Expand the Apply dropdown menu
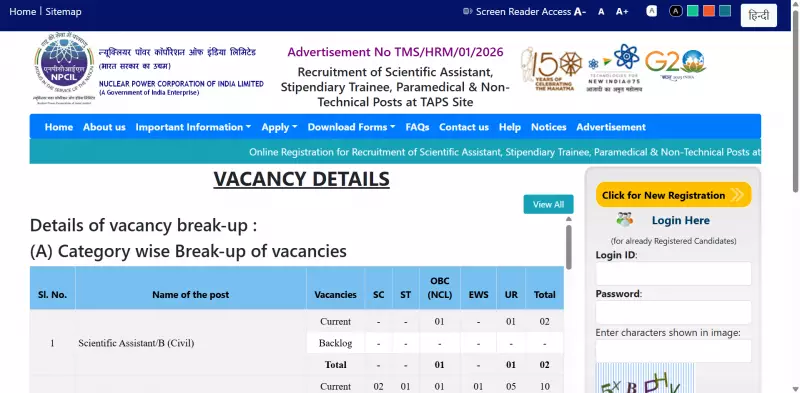The height and width of the screenshot is (393, 800). 279,127
